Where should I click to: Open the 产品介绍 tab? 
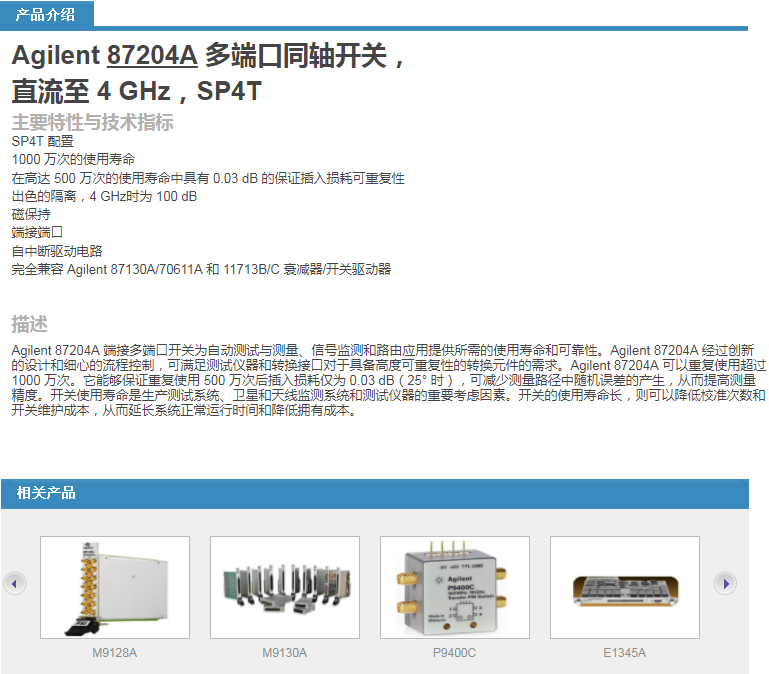coord(46,14)
